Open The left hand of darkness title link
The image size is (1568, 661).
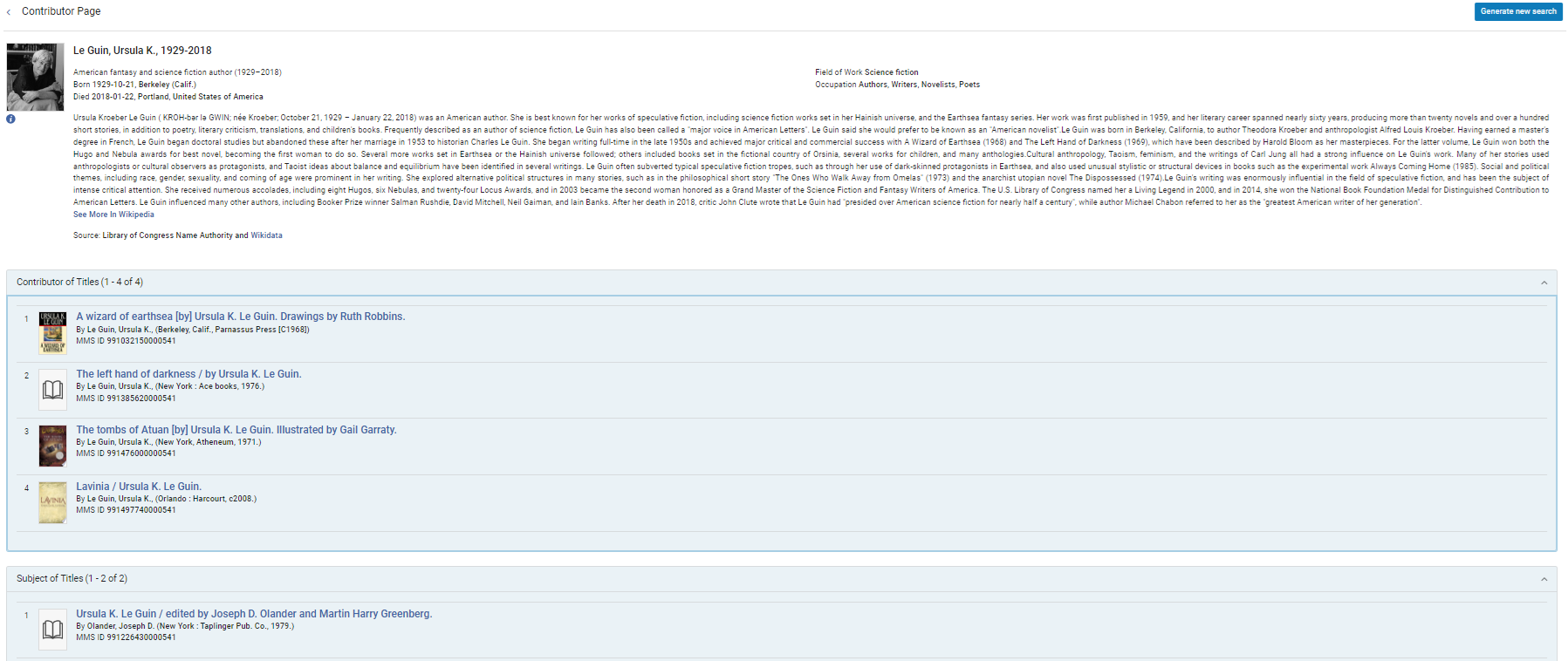tap(188, 374)
